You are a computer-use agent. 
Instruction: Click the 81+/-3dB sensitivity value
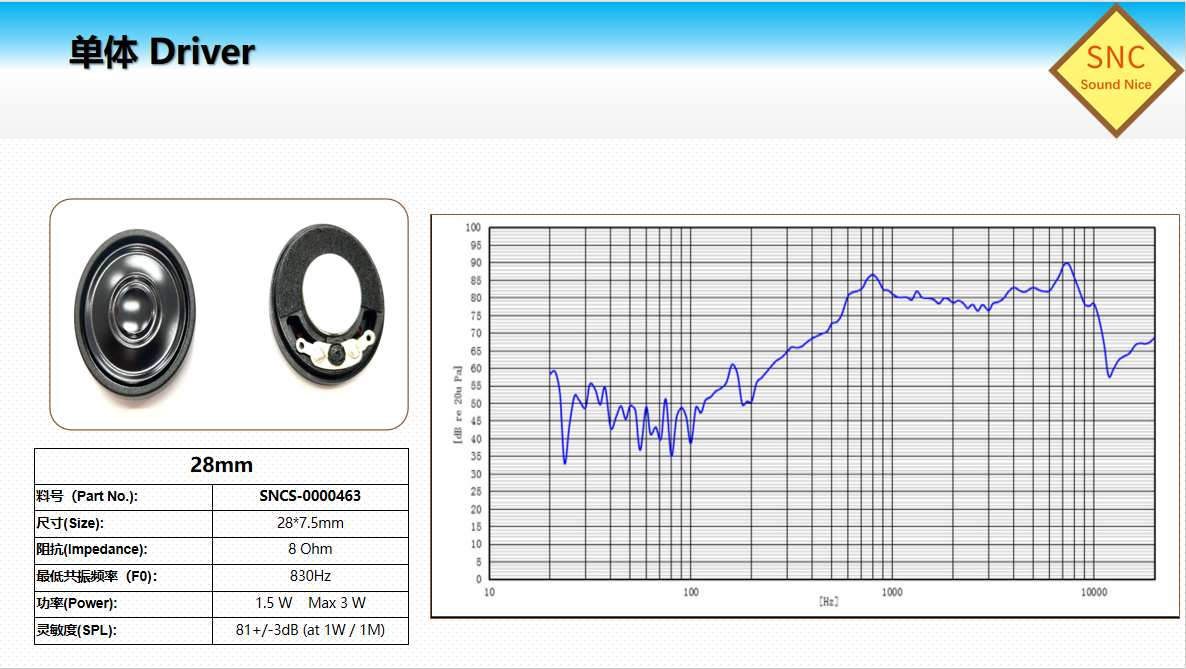(x=310, y=630)
